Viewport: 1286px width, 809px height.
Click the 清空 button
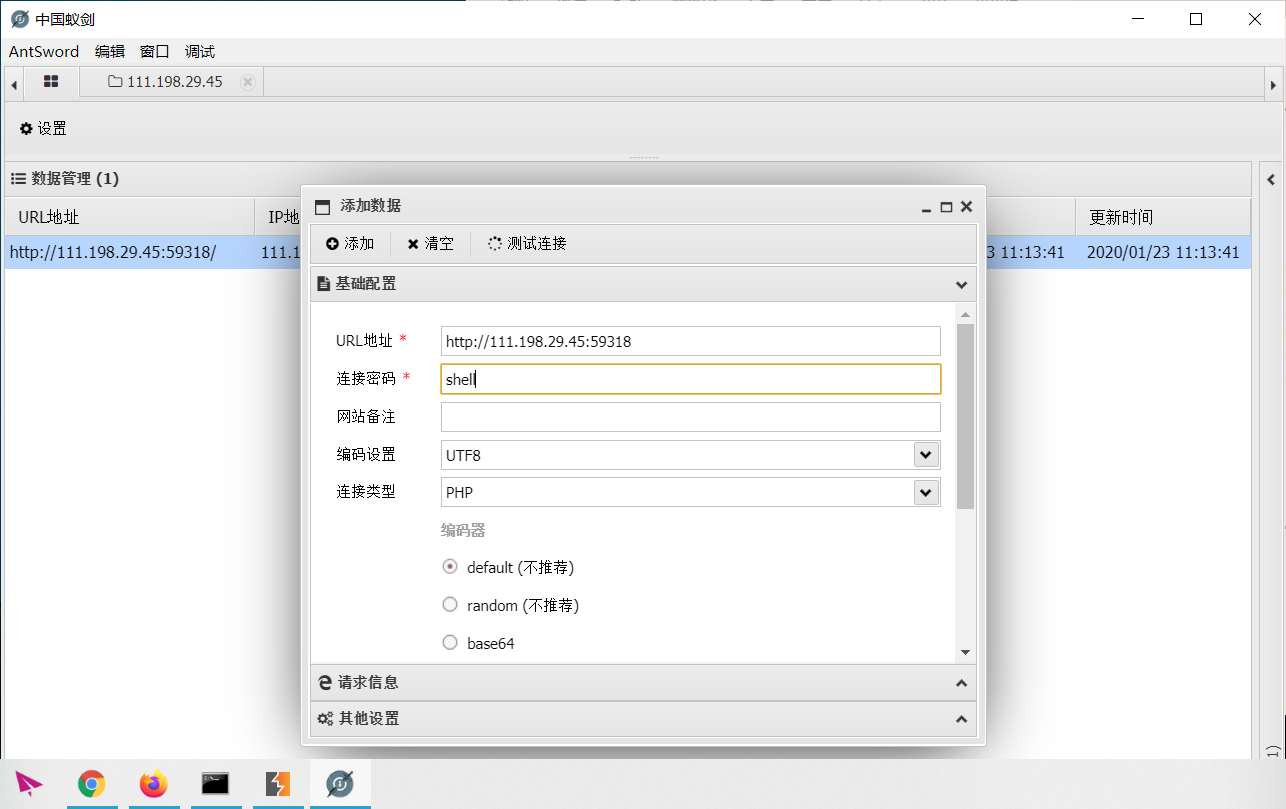(x=430, y=244)
